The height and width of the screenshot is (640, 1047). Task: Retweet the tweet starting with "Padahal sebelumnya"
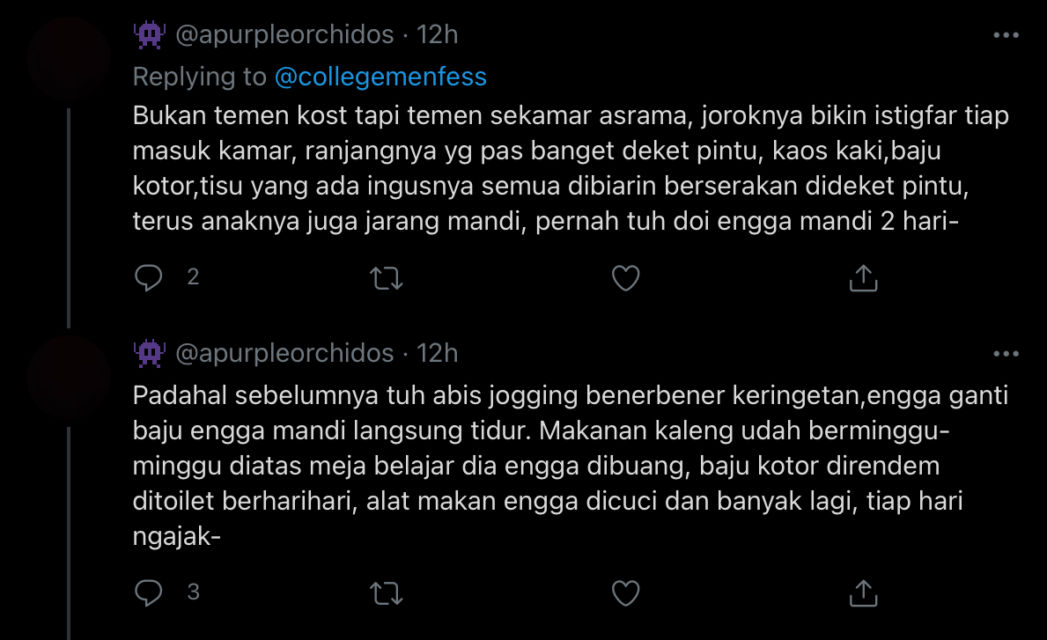click(386, 593)
